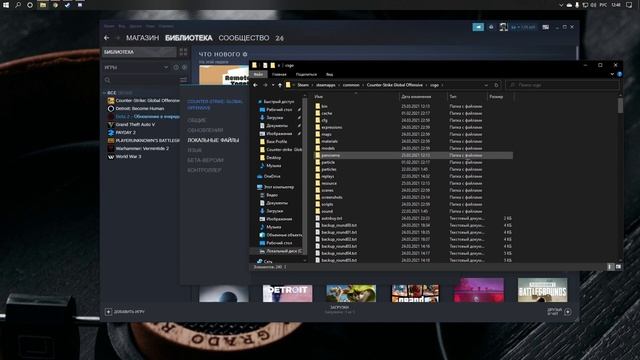The width and height of the screenshot is (640, 360).
Task: Select World War 3 in library
Action: coord(124,156)
